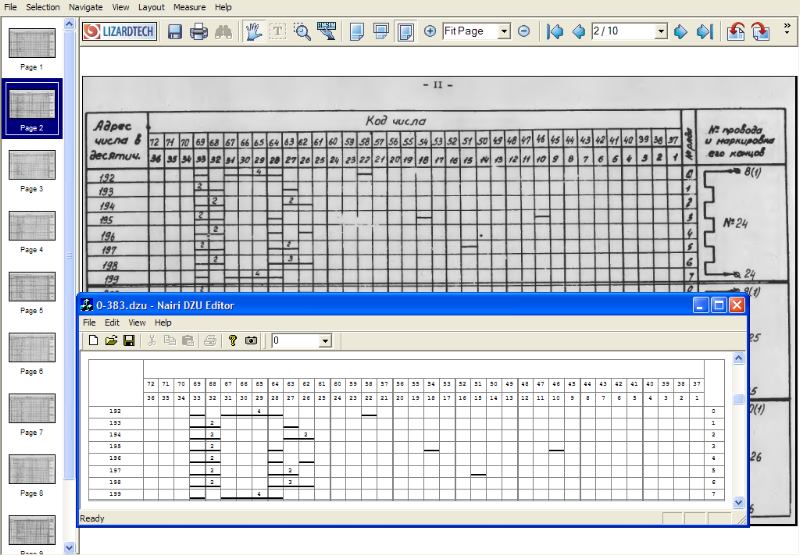Open file icon in Nairi DZU Editor

click(111, 341)
